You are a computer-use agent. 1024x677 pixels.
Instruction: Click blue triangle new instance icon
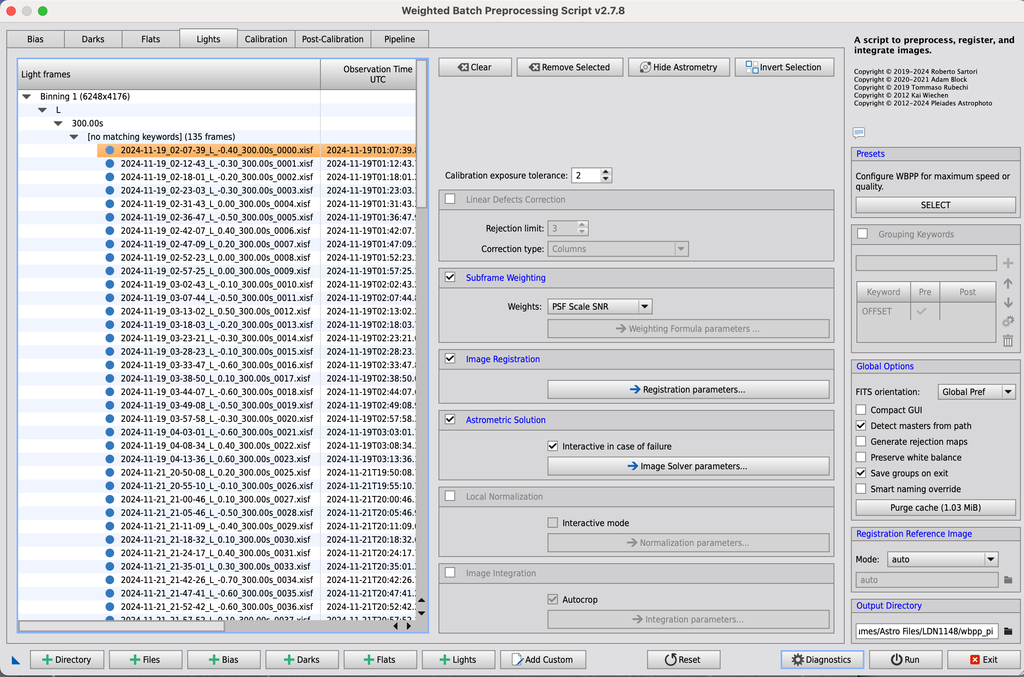pyautogui.click(x=16, y=660)
